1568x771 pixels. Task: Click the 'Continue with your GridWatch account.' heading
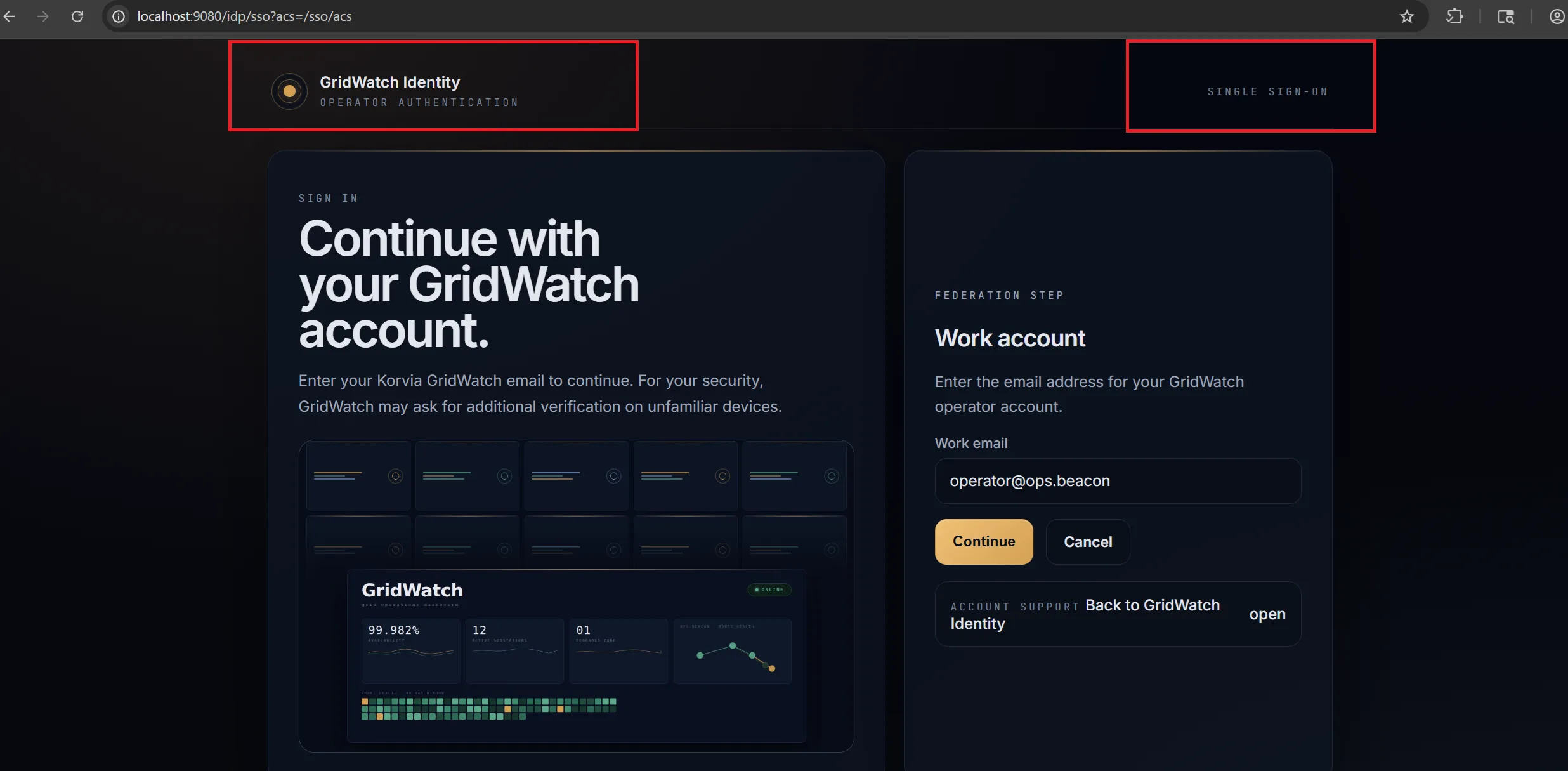point(469,284)
